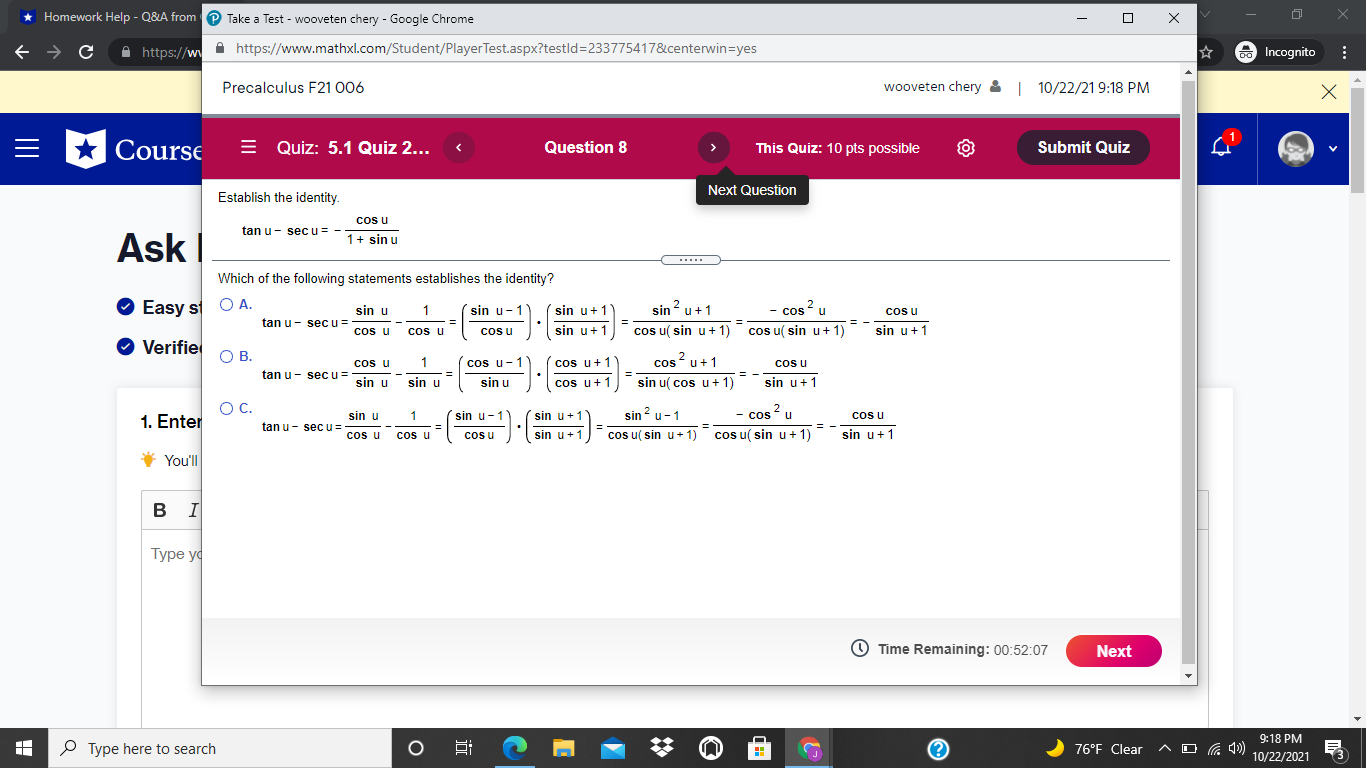This screenshot has height=768, width=1366.
Task: Click the quiz window vertical scrollbar
Action: tap(1189, 373)
